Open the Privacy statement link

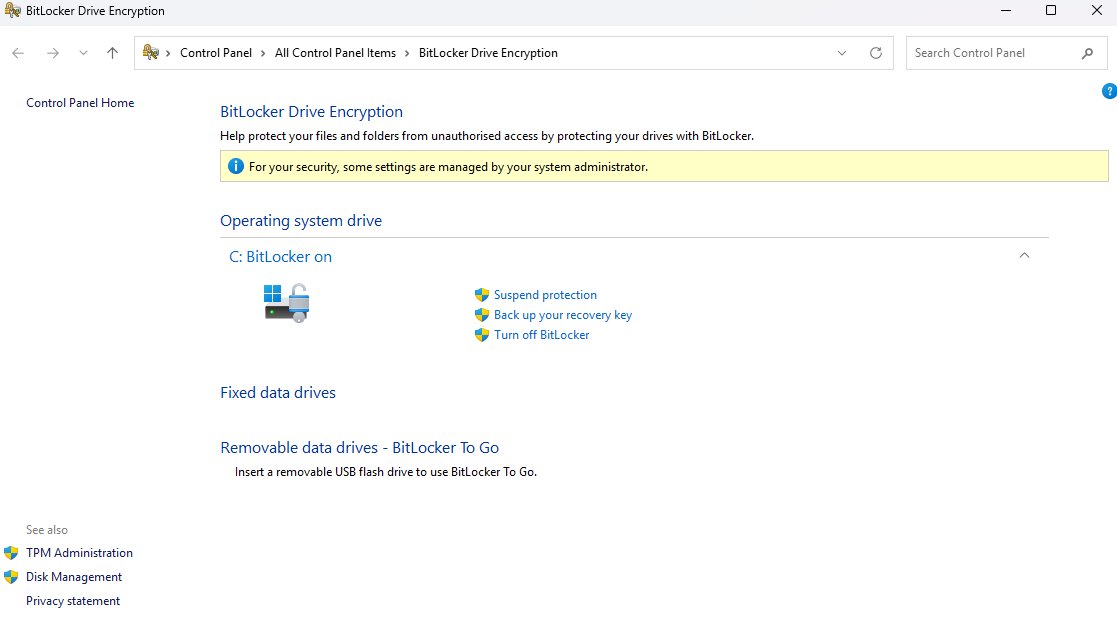(x=73, y=601)
